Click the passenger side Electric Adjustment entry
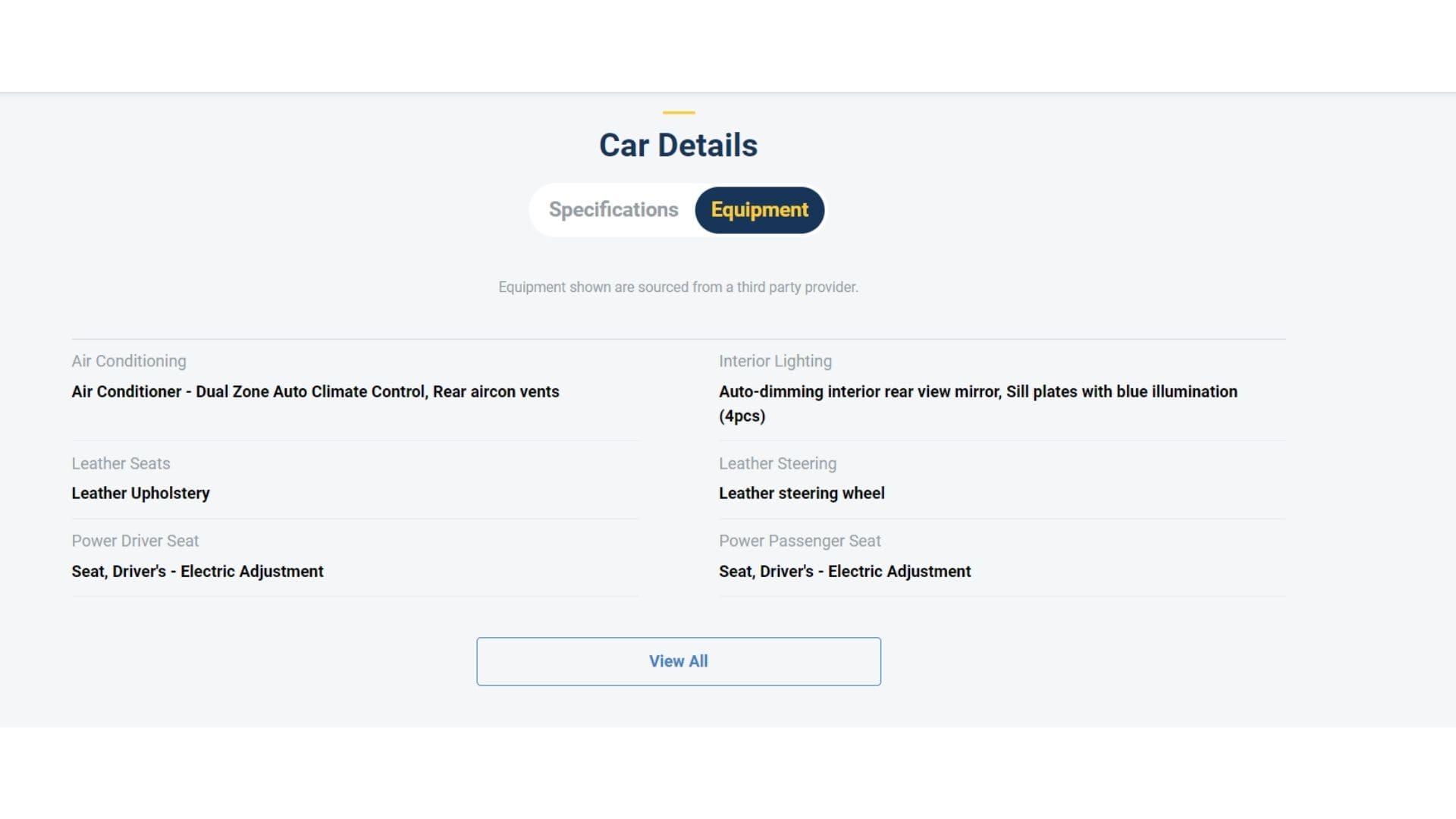The width and height of the screenshot is (1456, 819). click(x=845, y=571)
